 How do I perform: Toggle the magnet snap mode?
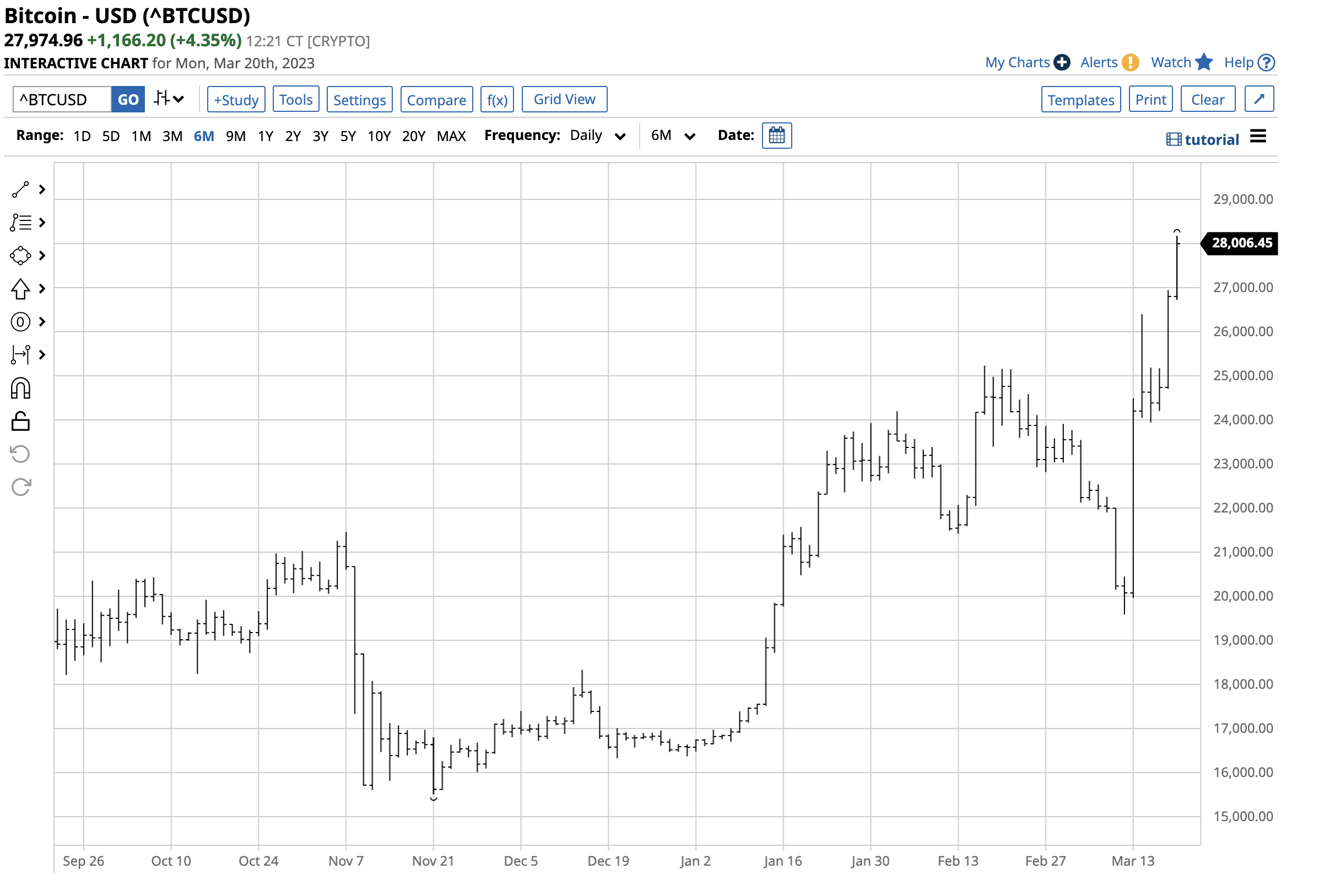click(x=20, y=390)
